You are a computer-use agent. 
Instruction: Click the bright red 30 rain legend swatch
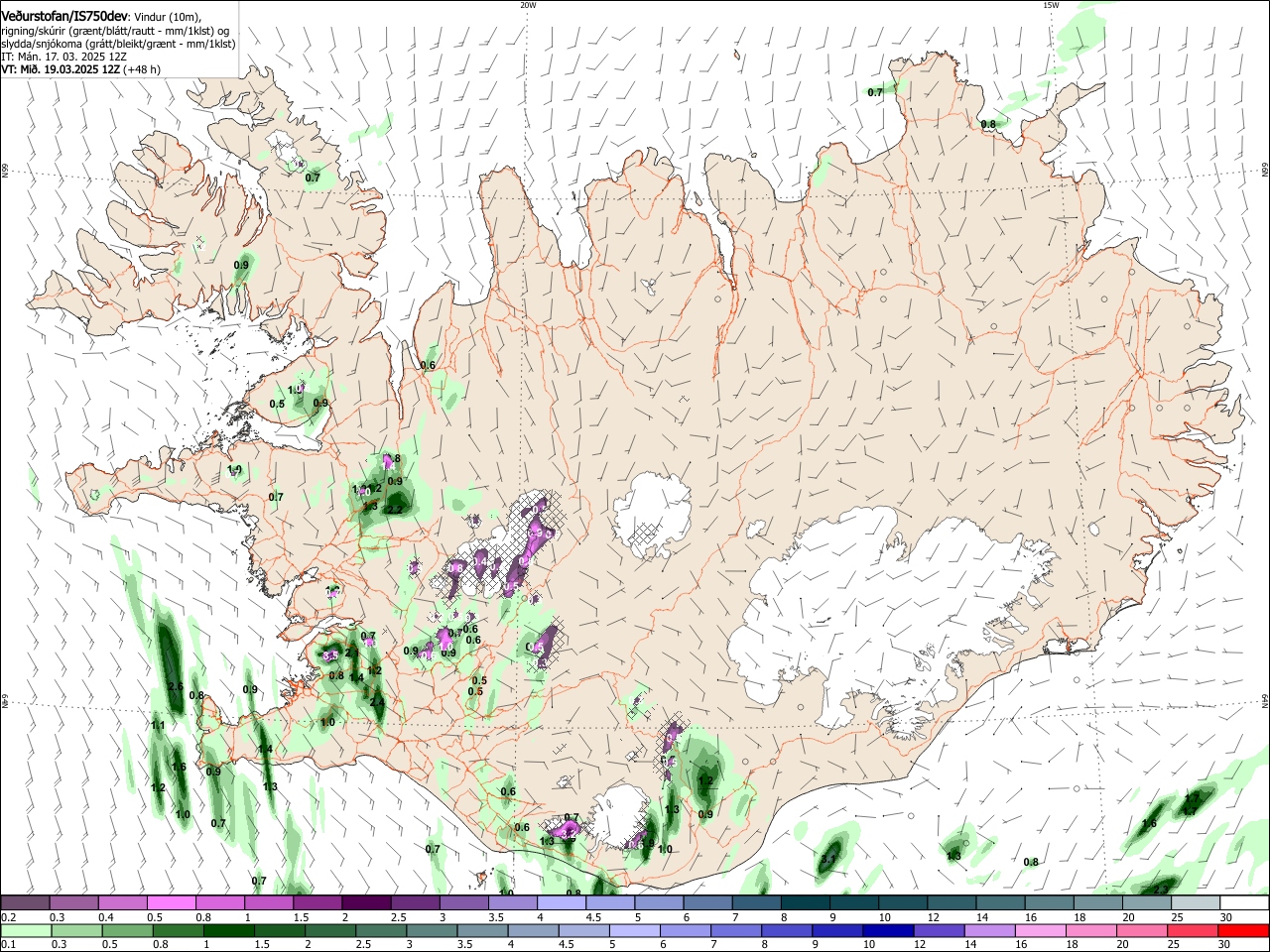tap(1244, 930)
